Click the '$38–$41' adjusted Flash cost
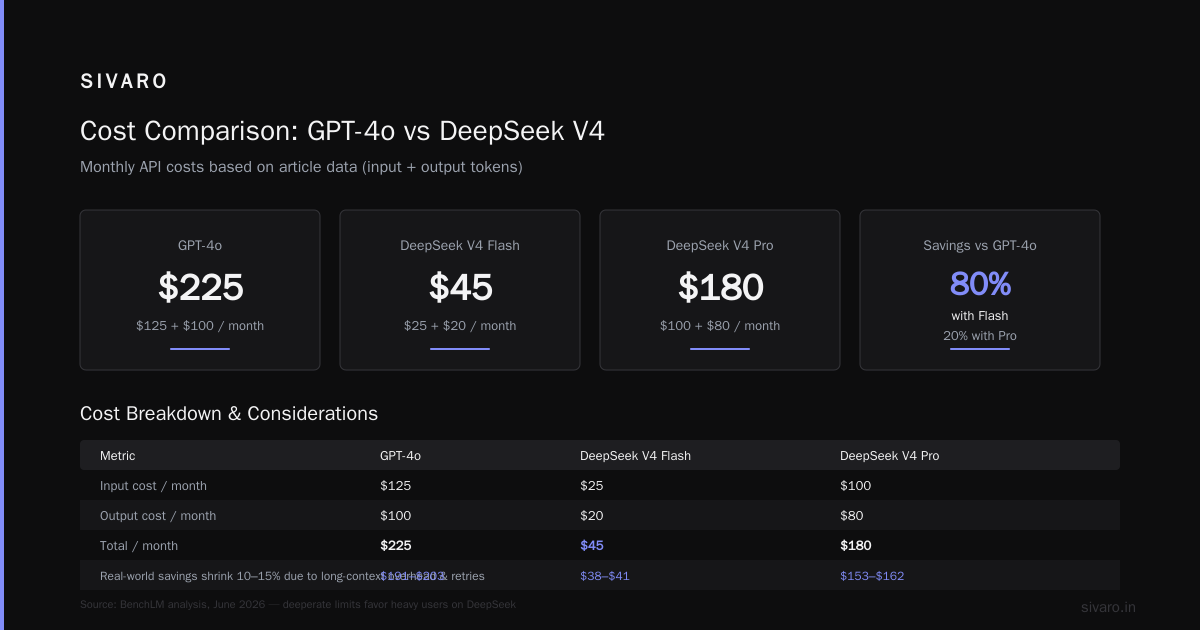 604,575
